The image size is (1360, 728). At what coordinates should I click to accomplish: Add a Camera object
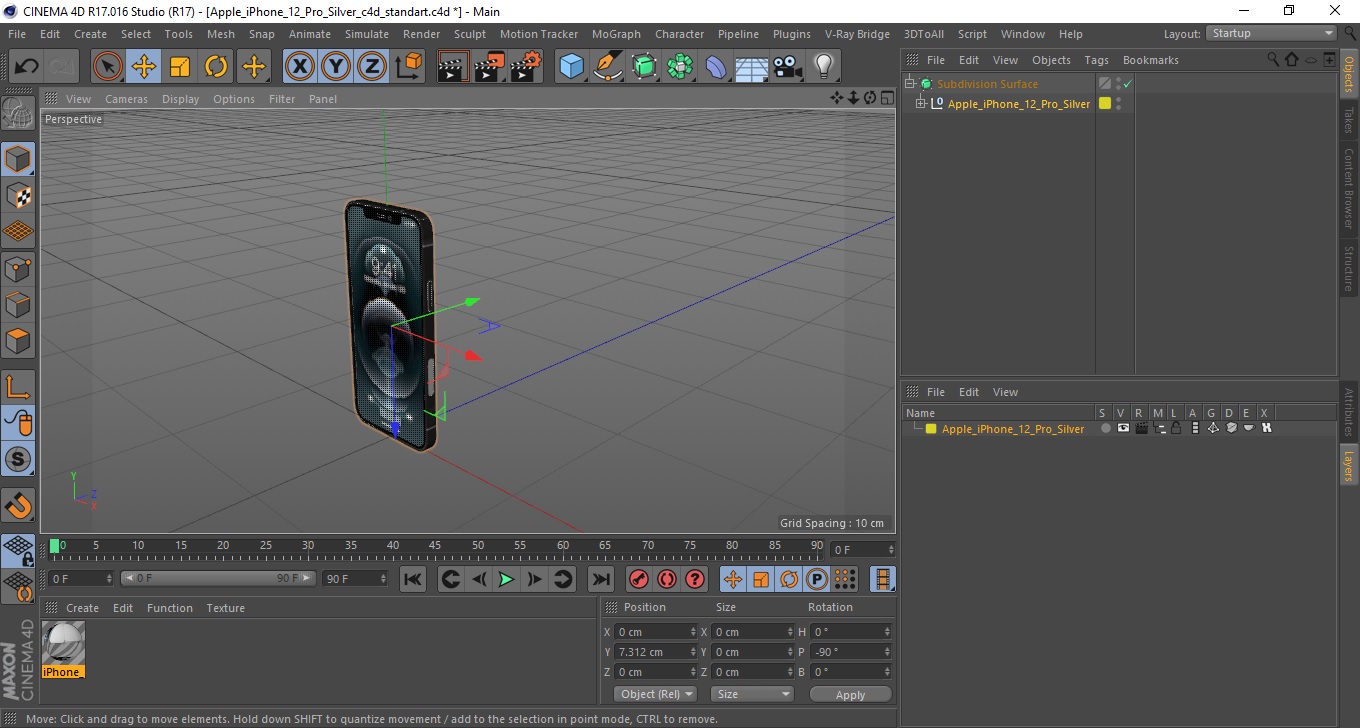tap(787, 67)
